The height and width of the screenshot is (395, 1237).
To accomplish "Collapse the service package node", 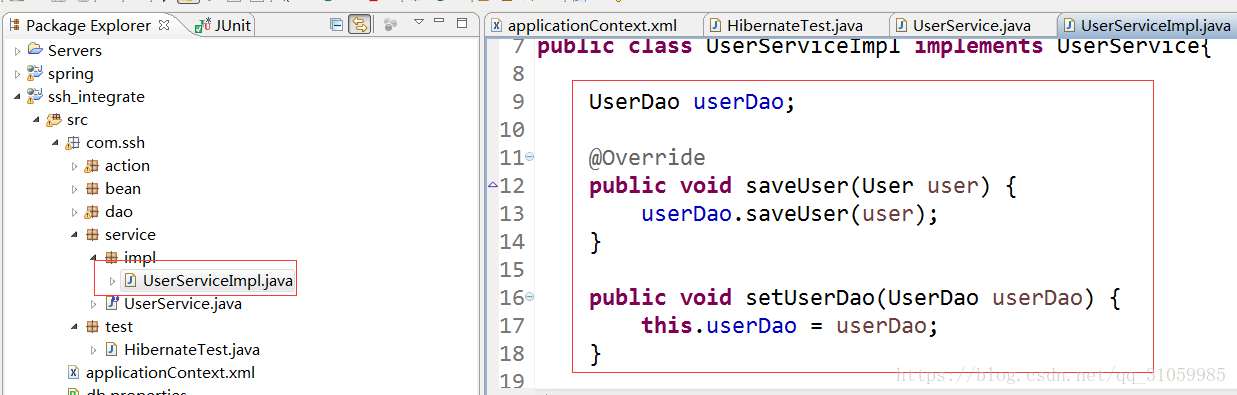I will pos(74,235).
